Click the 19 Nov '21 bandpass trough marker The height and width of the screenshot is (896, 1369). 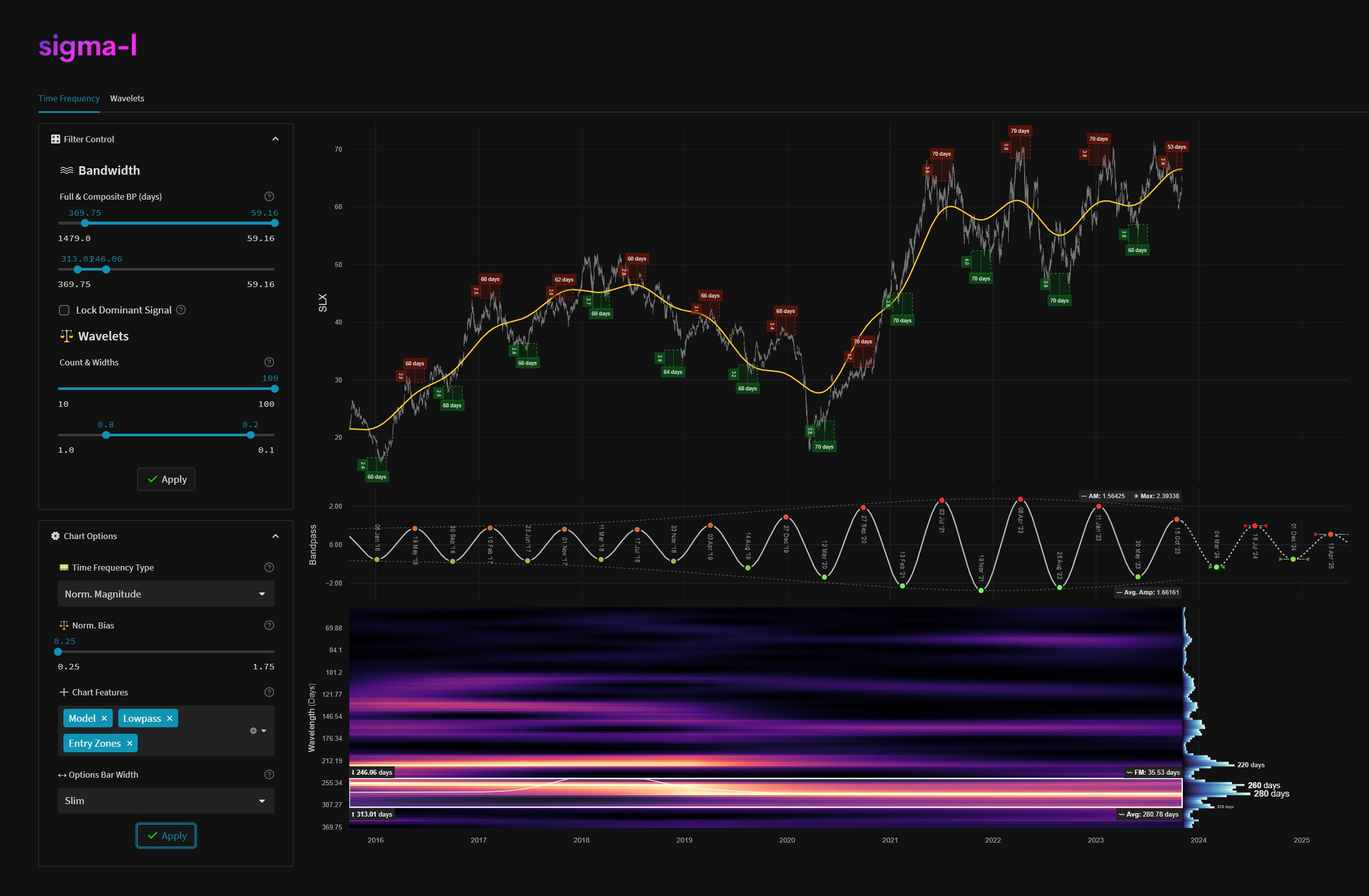pos(981,591)
